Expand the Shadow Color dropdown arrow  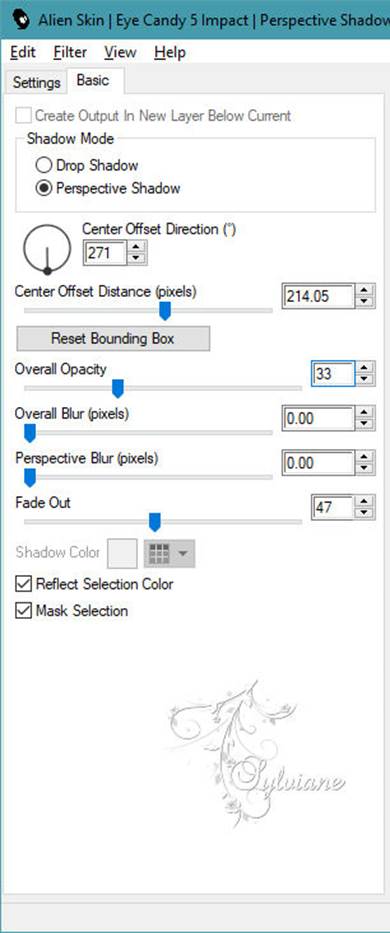pyautogui.click(x=183, y=553)
